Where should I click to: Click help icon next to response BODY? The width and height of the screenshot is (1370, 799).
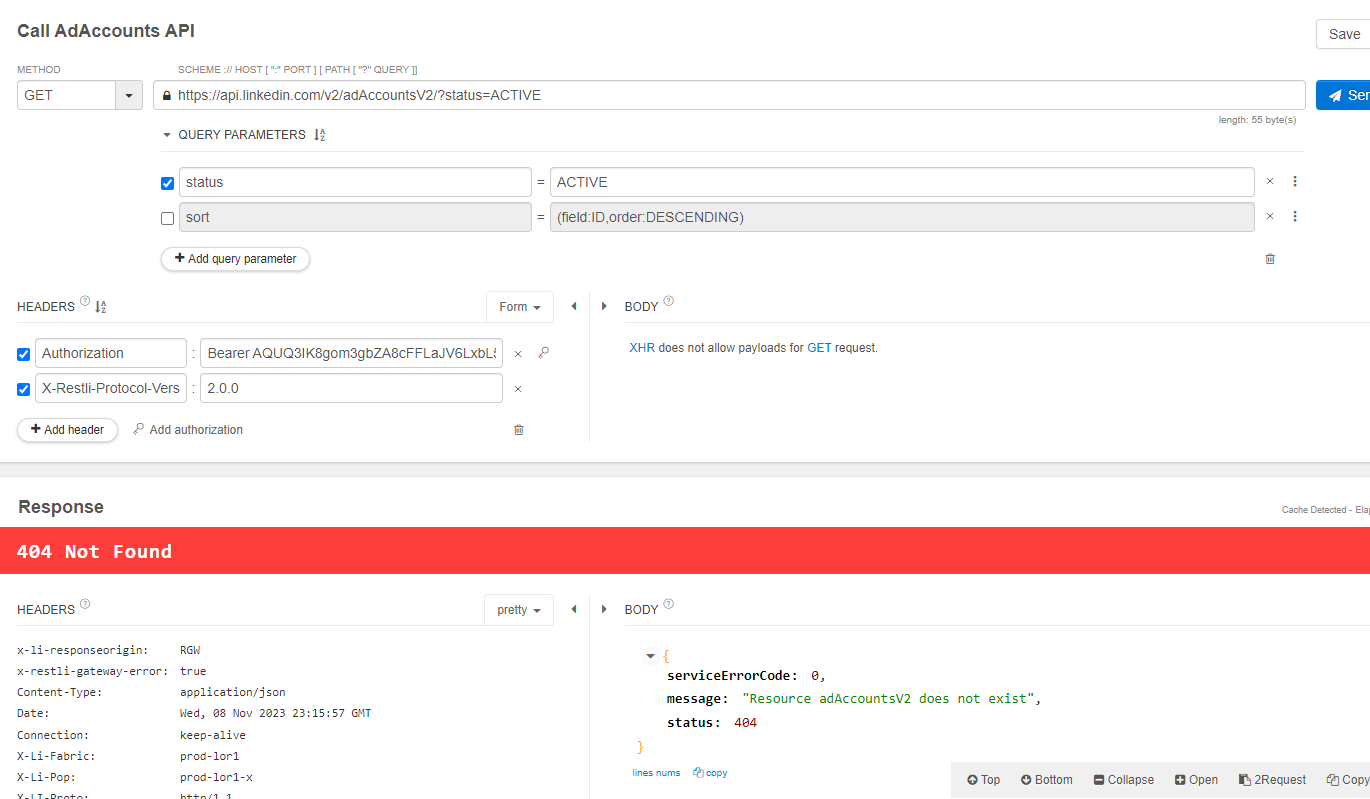tap(668, 604)
